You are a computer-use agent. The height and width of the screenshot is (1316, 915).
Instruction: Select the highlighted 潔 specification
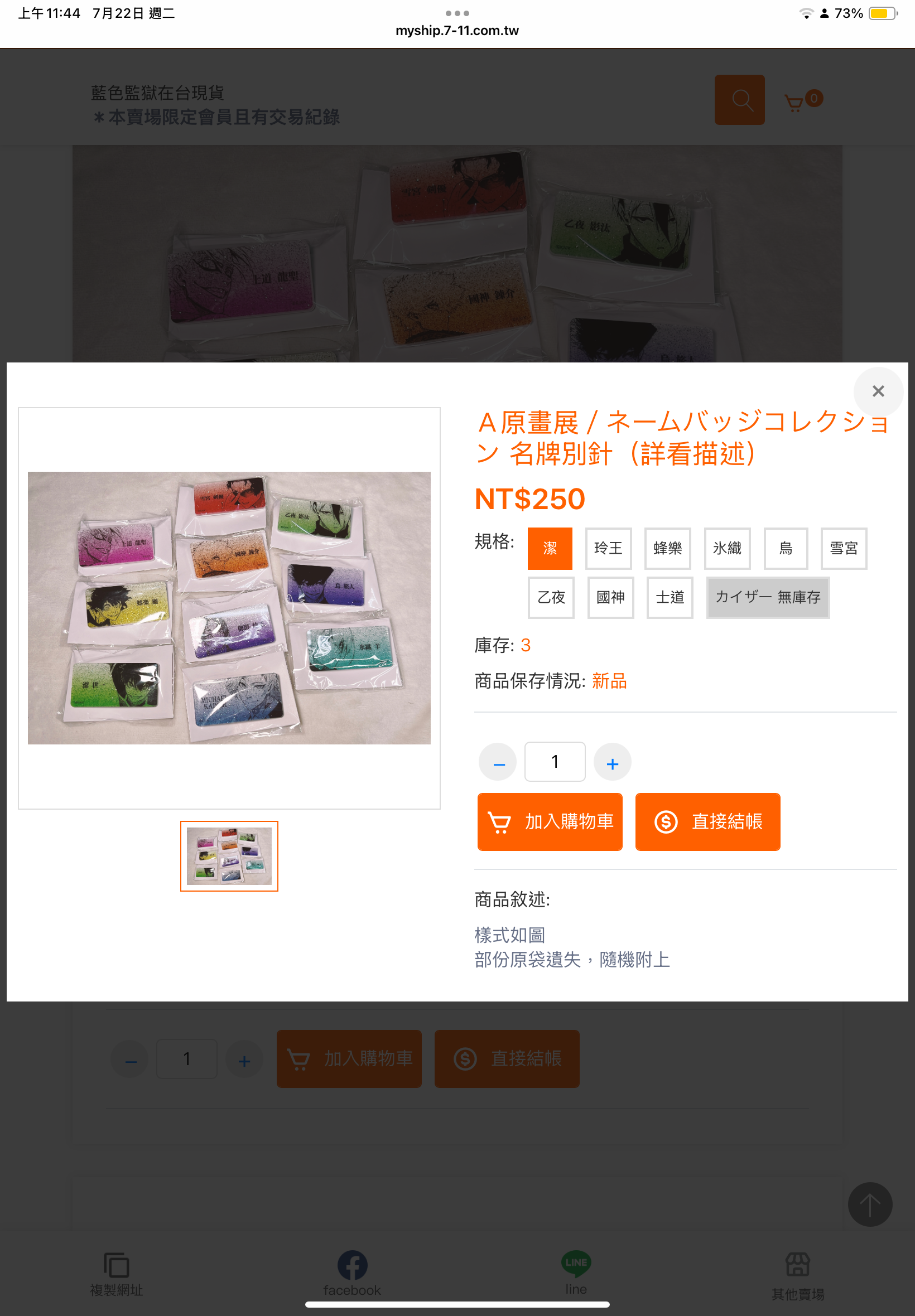point(550,548)
